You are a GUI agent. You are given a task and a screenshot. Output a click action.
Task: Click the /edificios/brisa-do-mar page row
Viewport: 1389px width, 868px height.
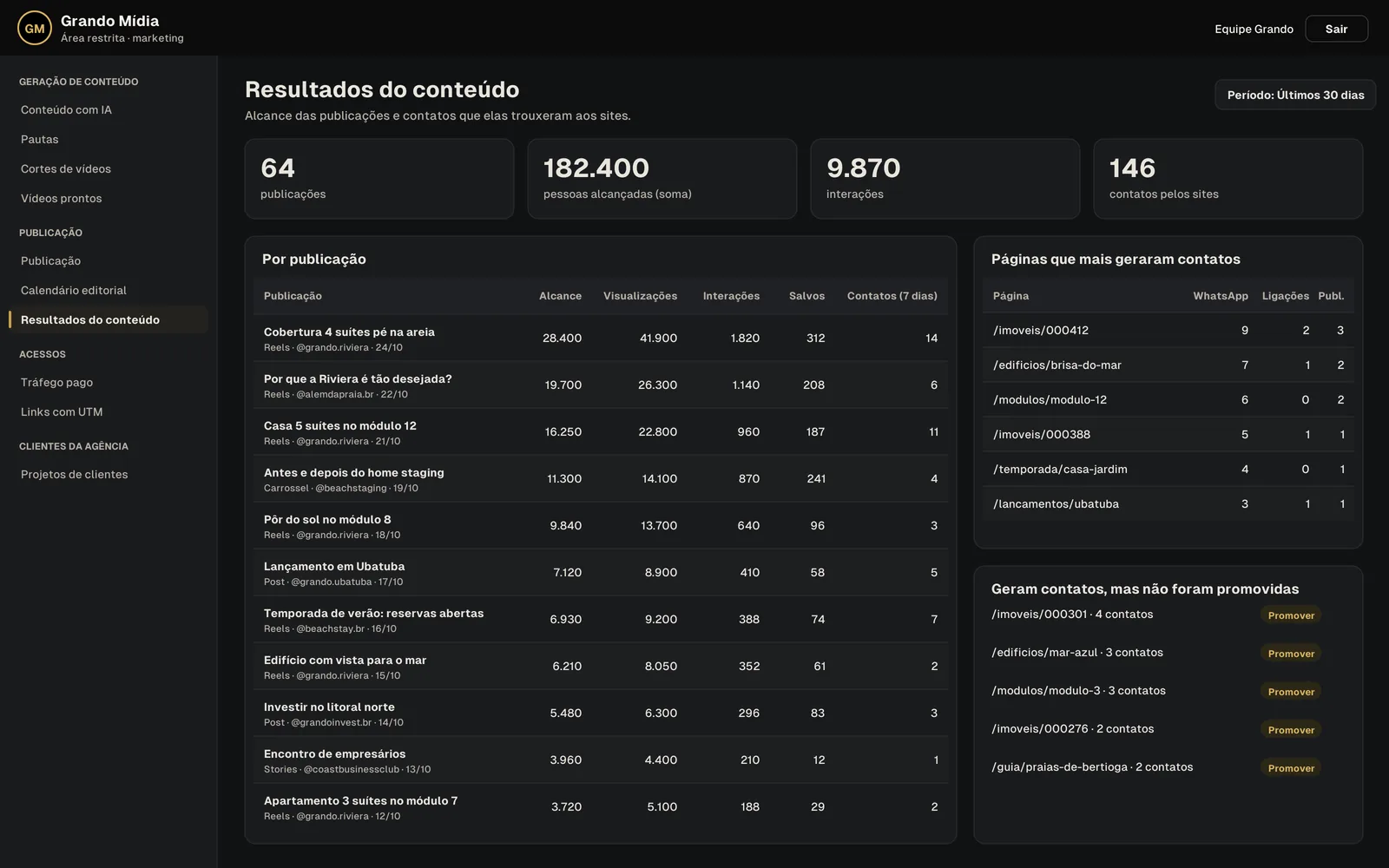click(x=1168, y=365)
